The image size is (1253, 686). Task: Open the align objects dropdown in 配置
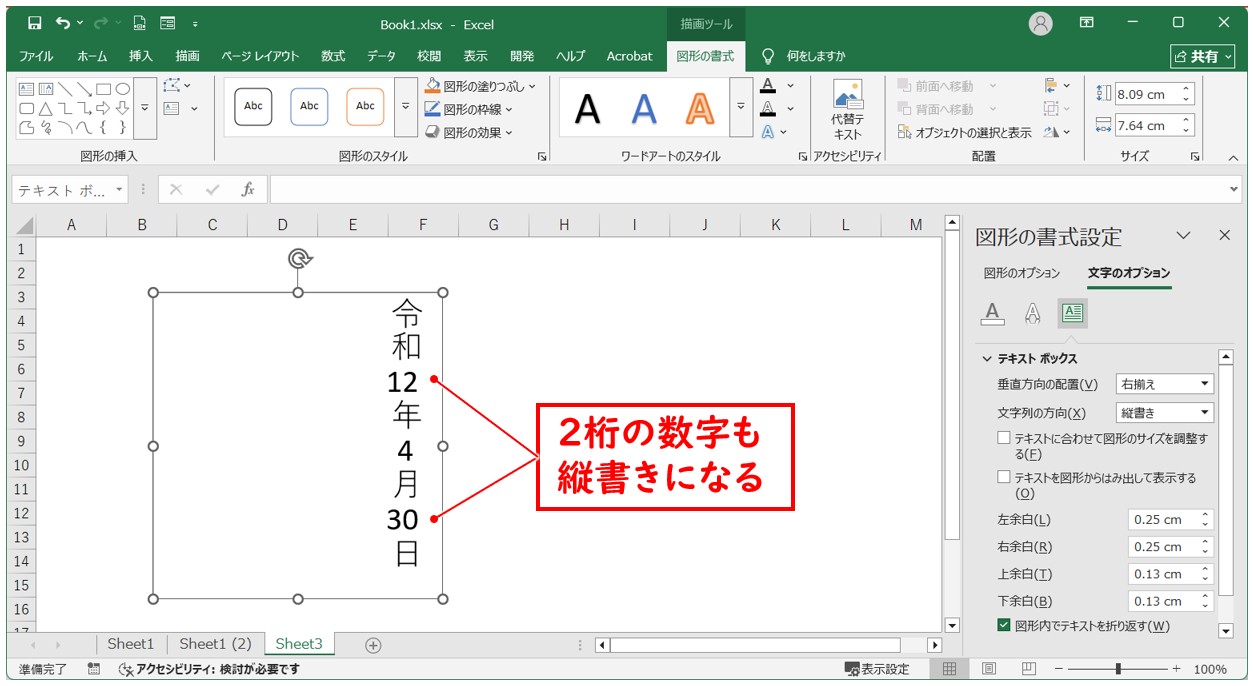click(x=1058, y=86)
